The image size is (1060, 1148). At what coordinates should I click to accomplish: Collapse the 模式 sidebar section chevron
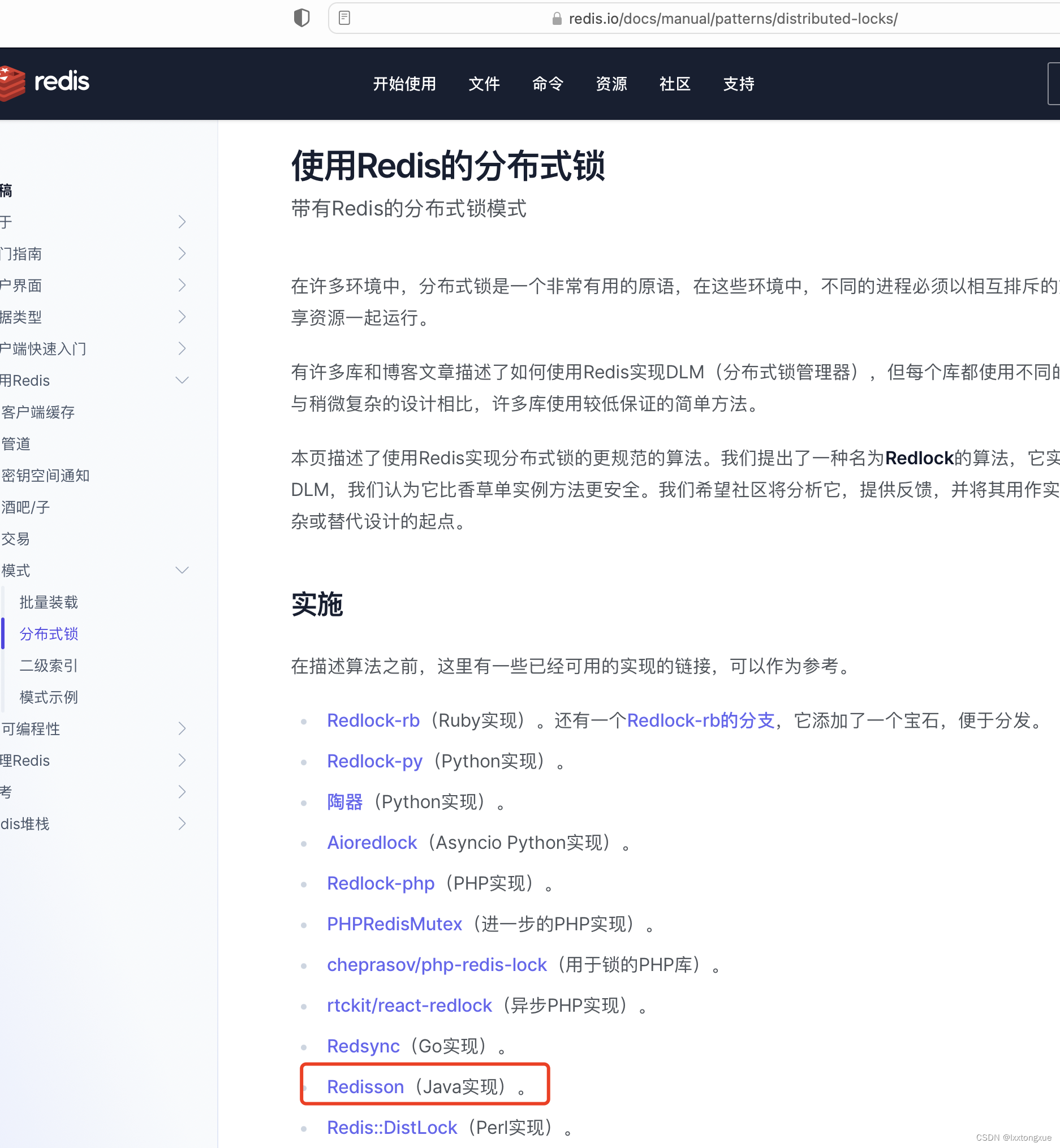[182, 570]
